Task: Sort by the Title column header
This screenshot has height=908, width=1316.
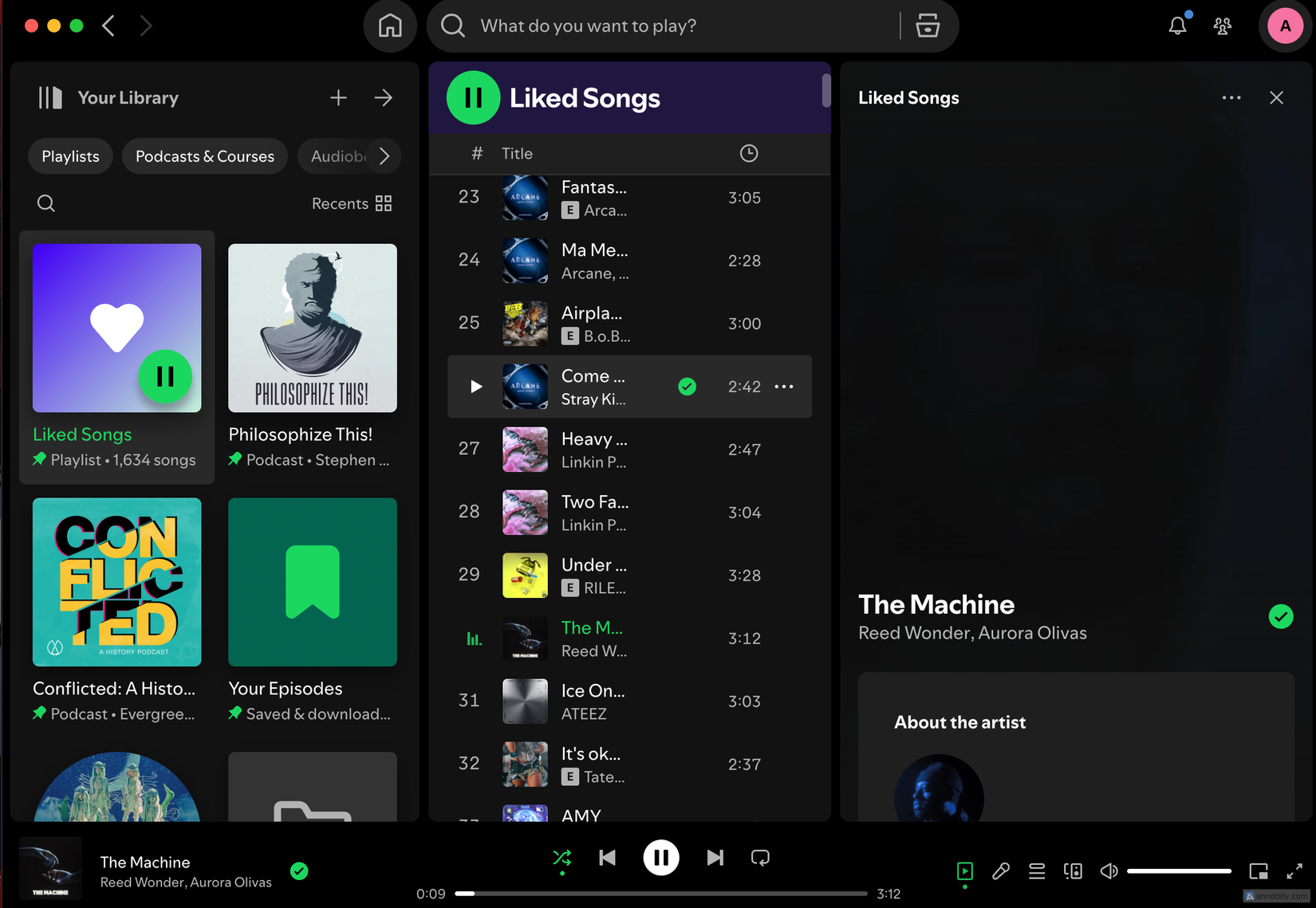Action: pyautogui.click(x=517, y=153)
